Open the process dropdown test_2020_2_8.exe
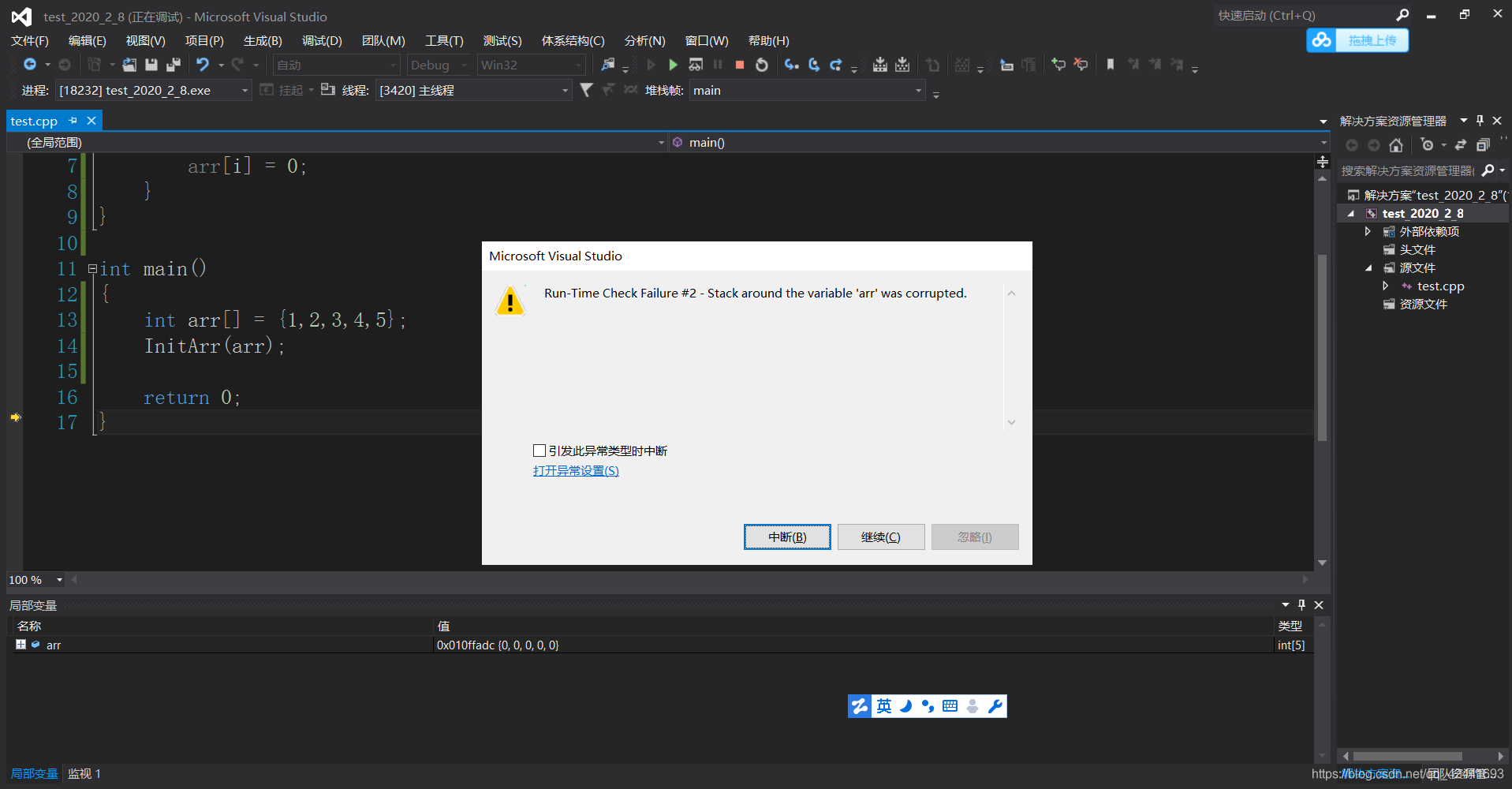 [x=154, y=90]
